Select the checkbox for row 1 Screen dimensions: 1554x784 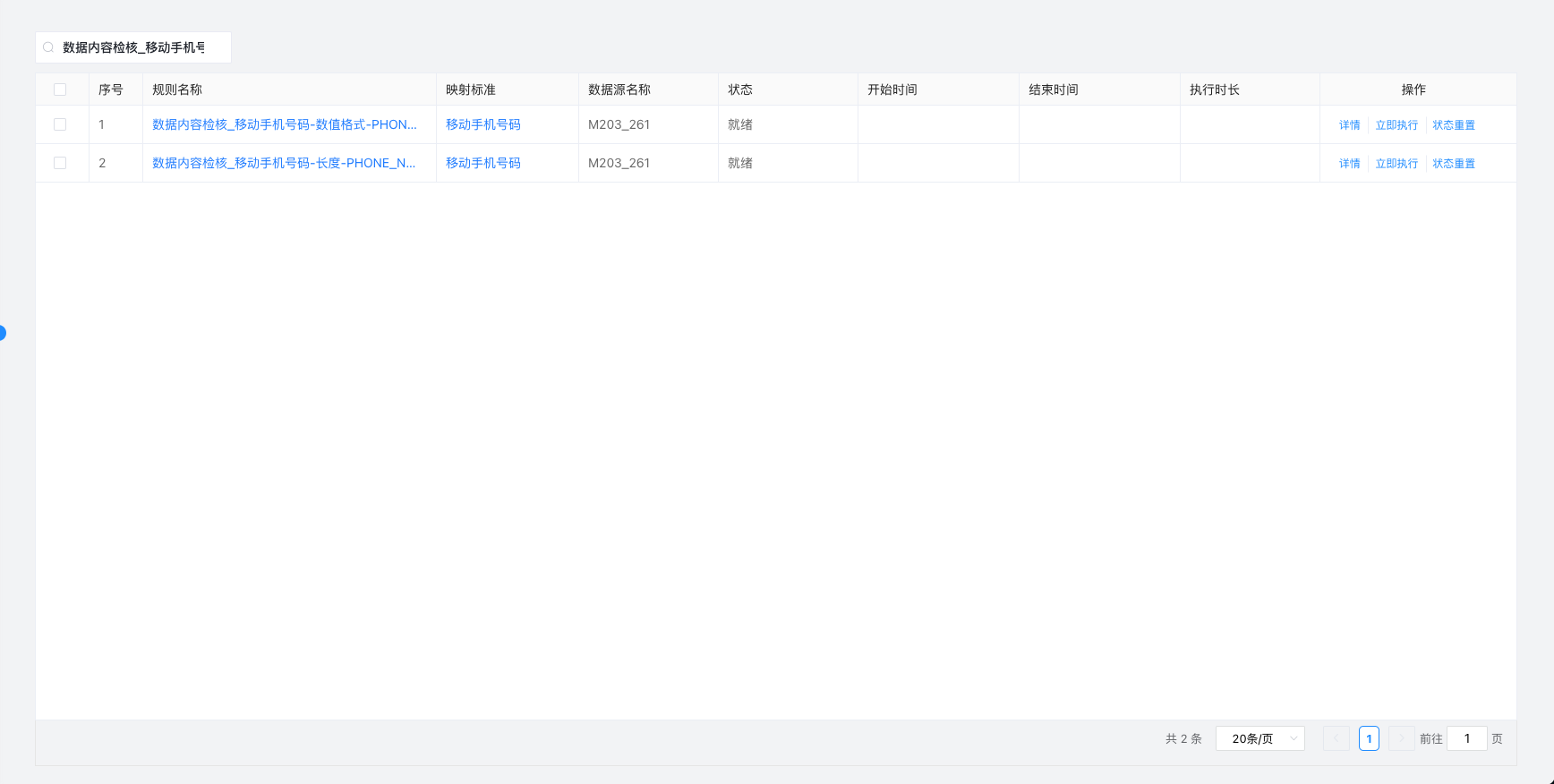(x=60, y=124)
